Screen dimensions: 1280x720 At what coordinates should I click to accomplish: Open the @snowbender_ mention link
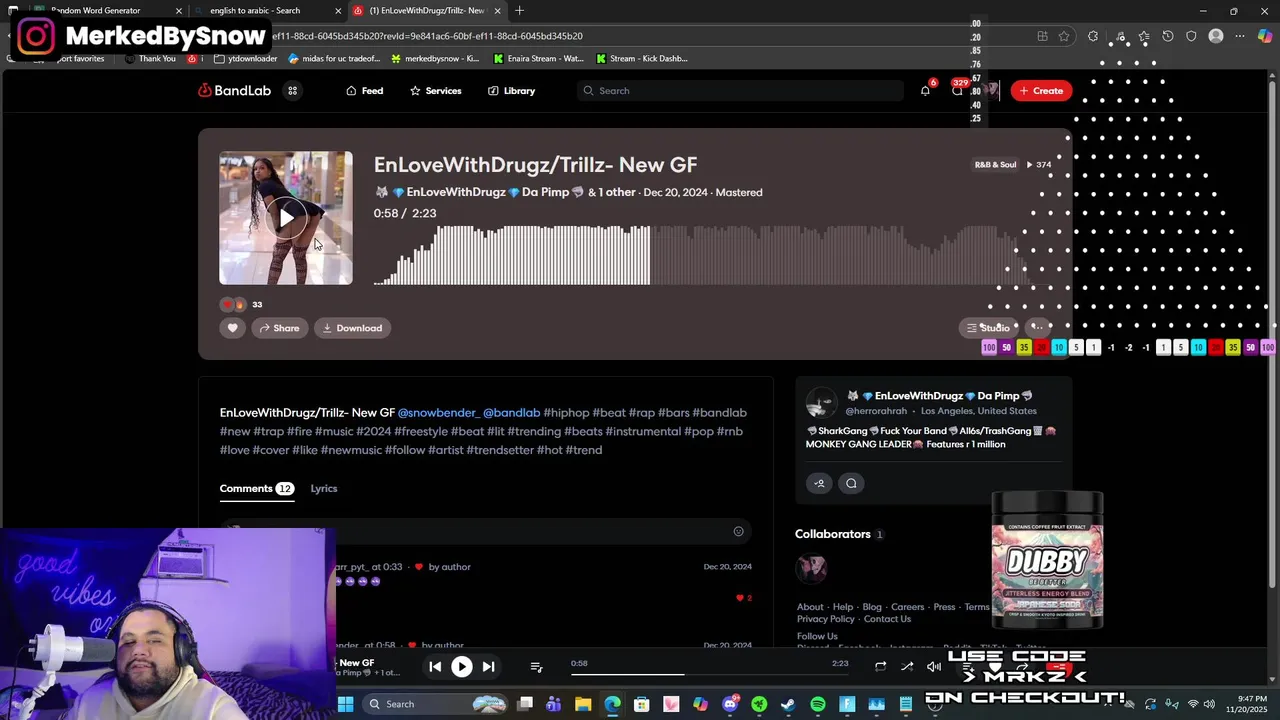439,413
